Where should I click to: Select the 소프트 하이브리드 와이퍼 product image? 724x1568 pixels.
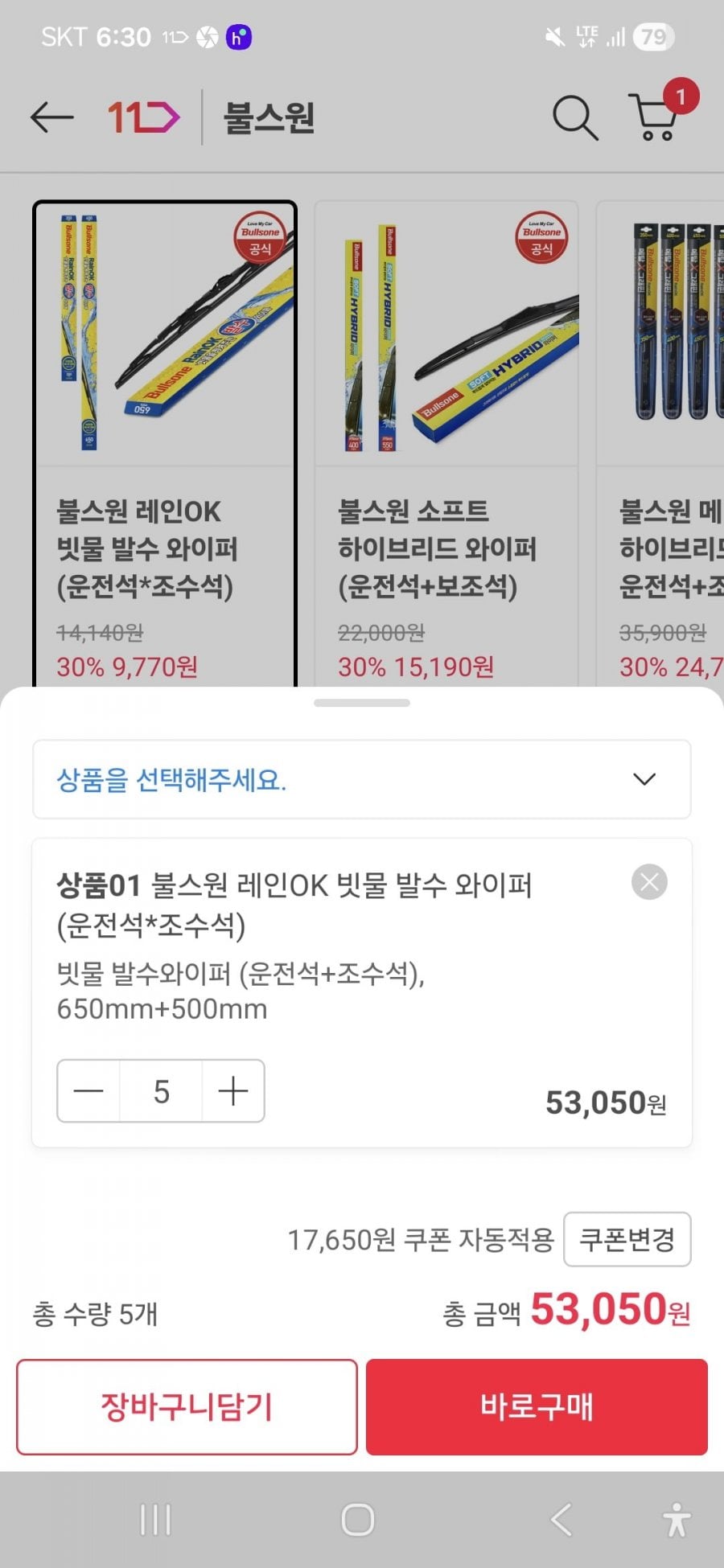(446, 334)
